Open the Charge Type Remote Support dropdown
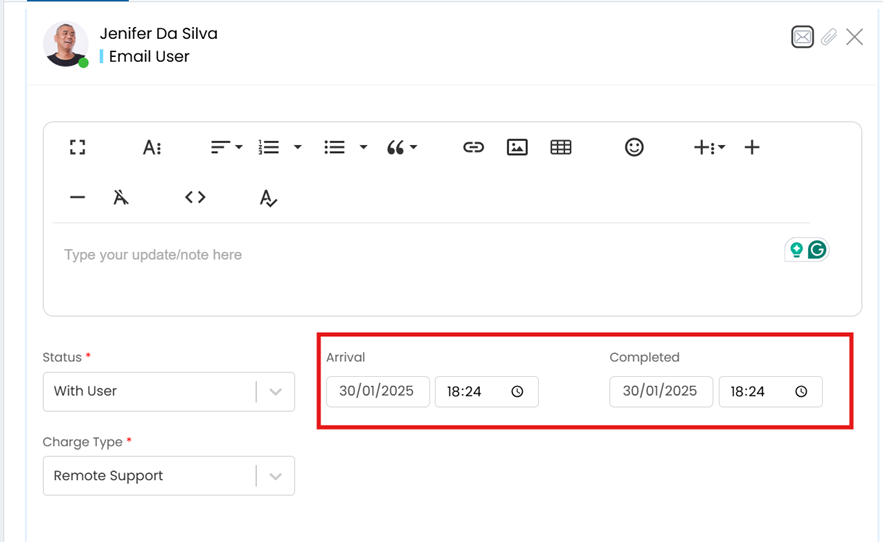This screenshot has width=883, height=542. (275, 477)
